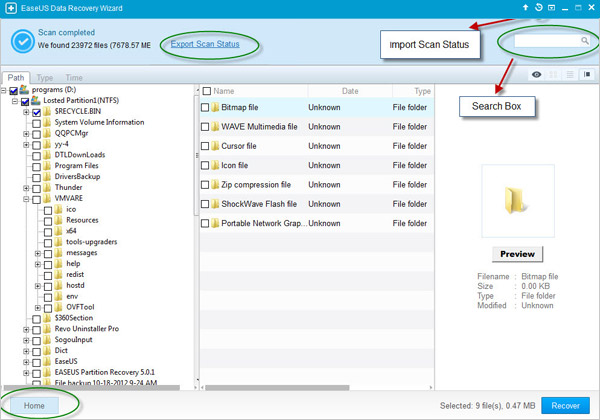The width and height of the screenshot is (600, 420).
Task: Tick the WAVE Multimedia file checkbox
Action: [x=205, y=126]
